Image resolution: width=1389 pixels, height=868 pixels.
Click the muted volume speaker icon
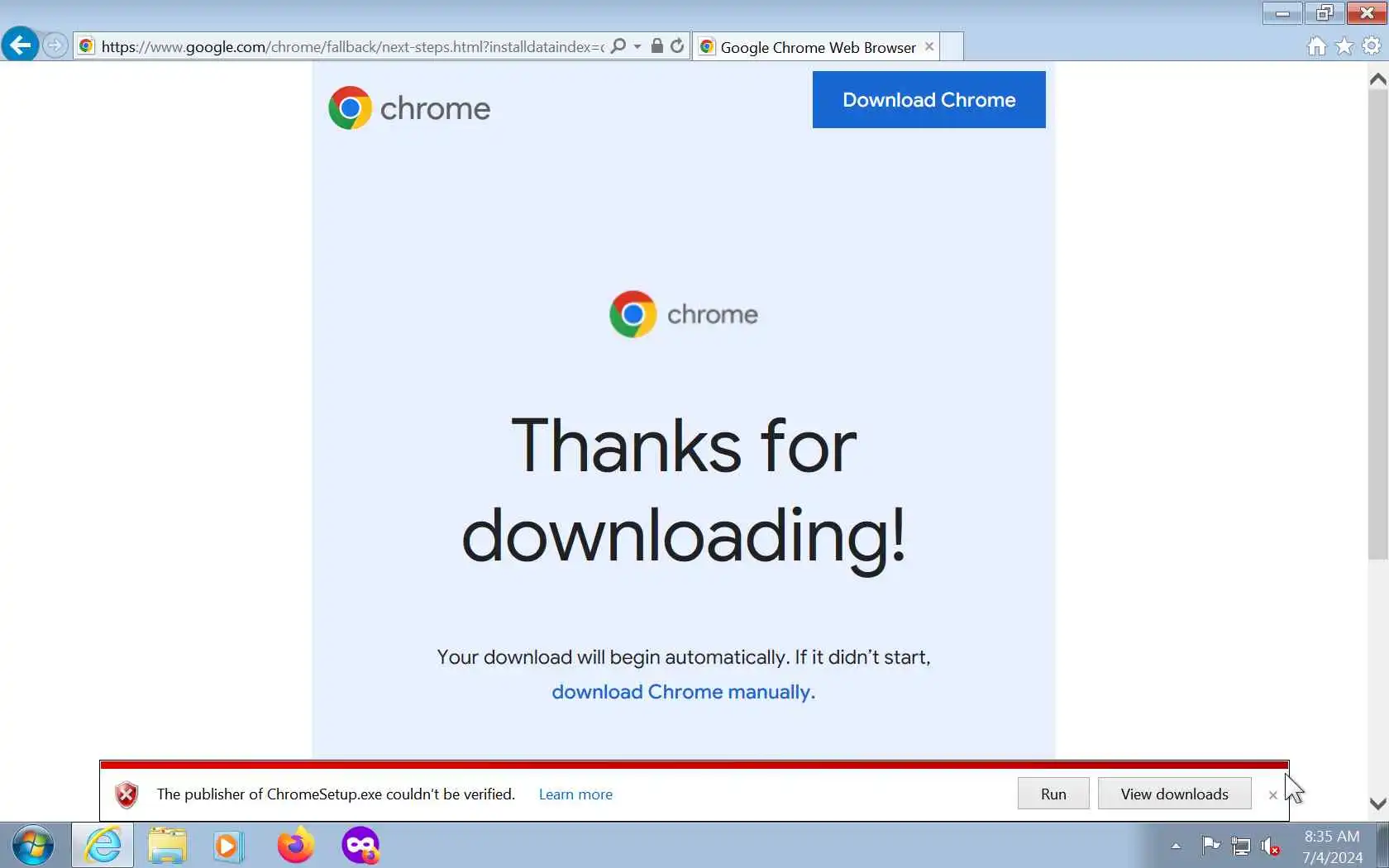tap(1271, 846)
